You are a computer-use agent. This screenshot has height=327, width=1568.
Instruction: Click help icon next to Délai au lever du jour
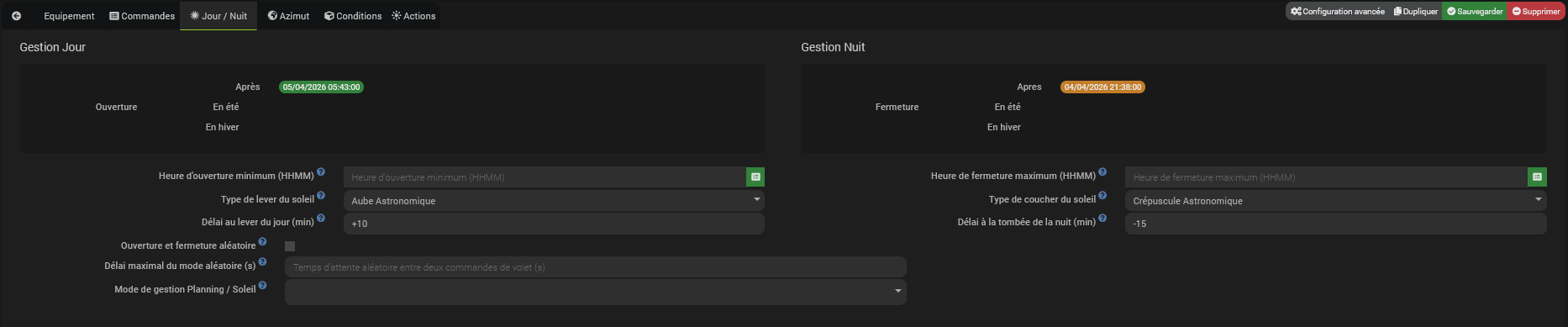321,219
